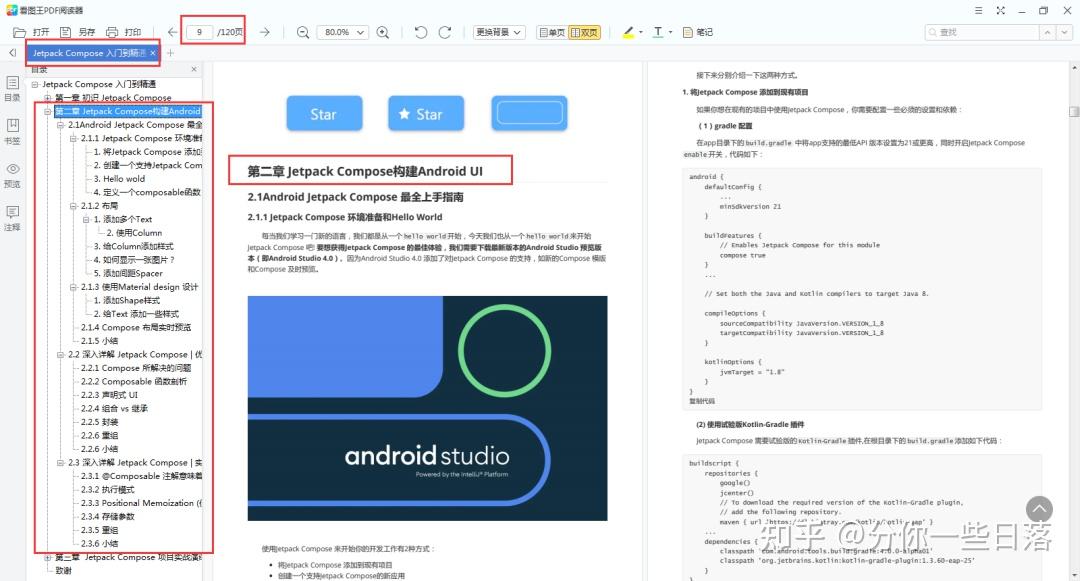Zoom in with the magnifier plus icon

pyautogui.click(x=383, y=31)
